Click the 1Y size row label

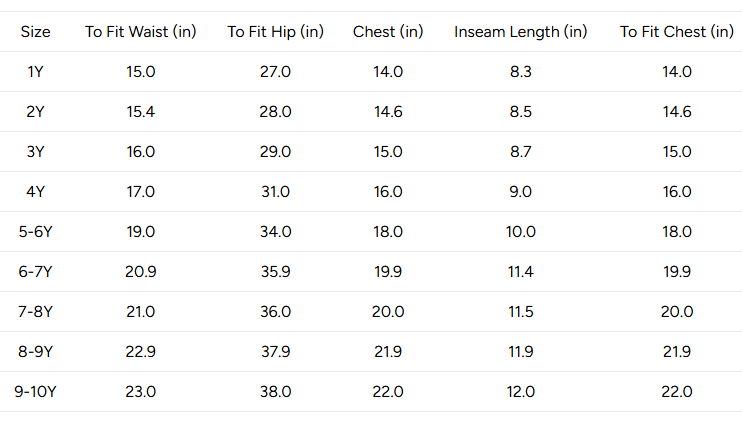[35, 72]
